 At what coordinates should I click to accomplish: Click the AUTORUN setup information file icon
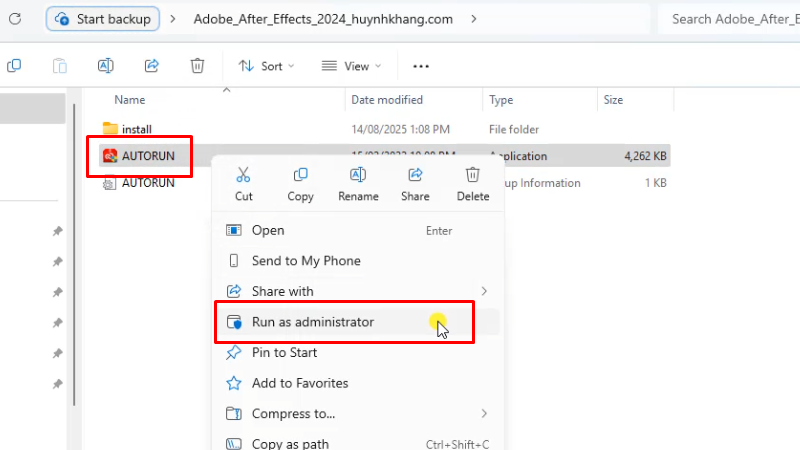pyautogui.click(x=109, y=183)
